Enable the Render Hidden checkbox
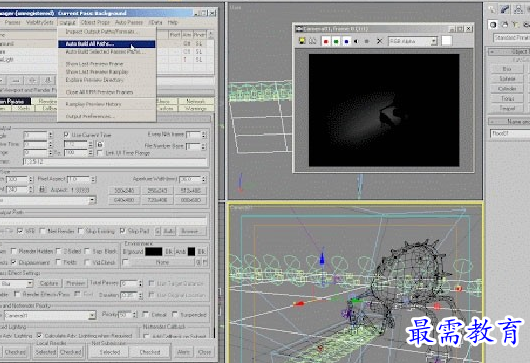The width and height of the screenshot is (530, 363). point(14,251)
